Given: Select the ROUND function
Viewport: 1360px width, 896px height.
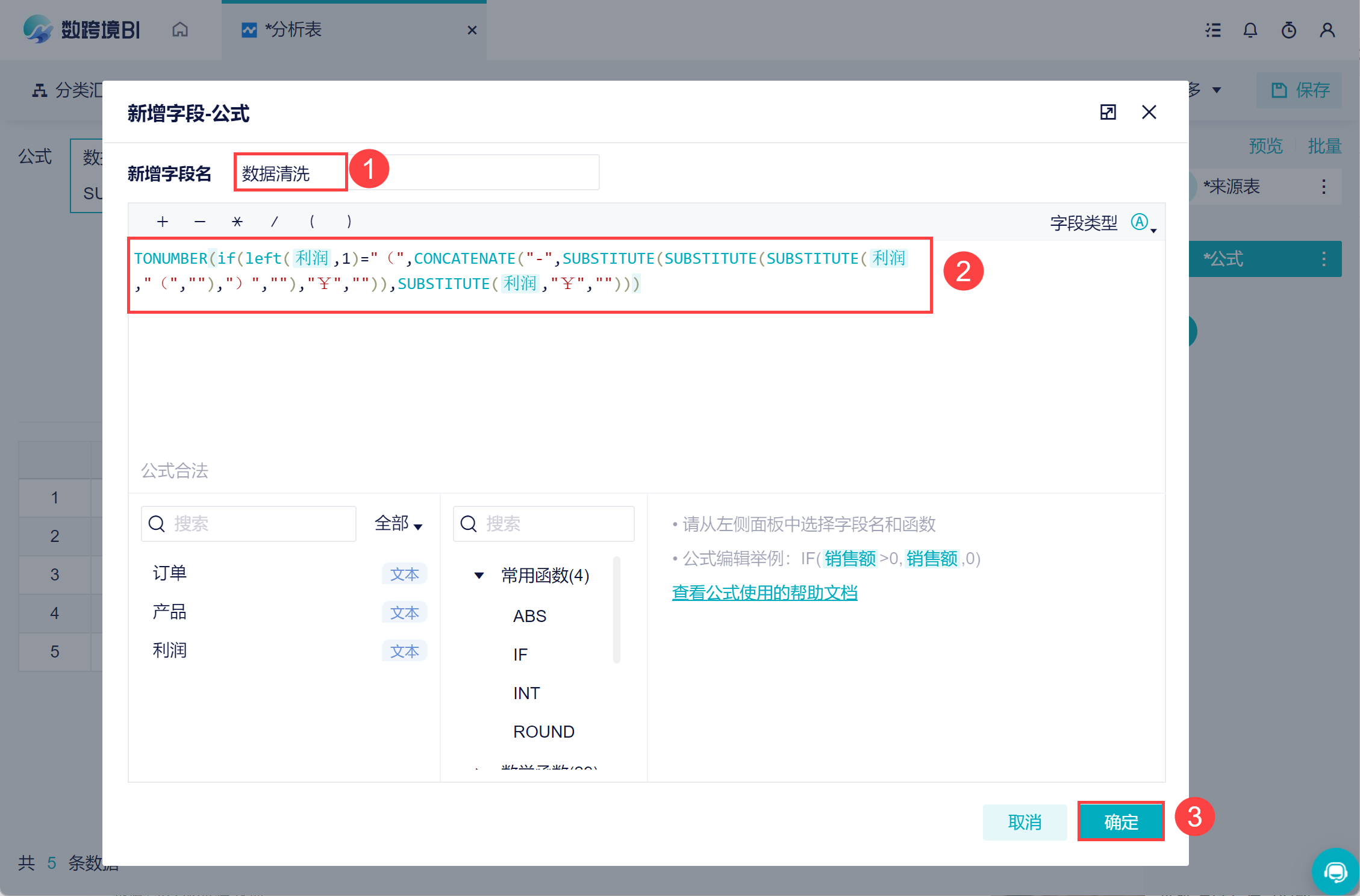Looking at the screenshot, I should tap(543, 732).
